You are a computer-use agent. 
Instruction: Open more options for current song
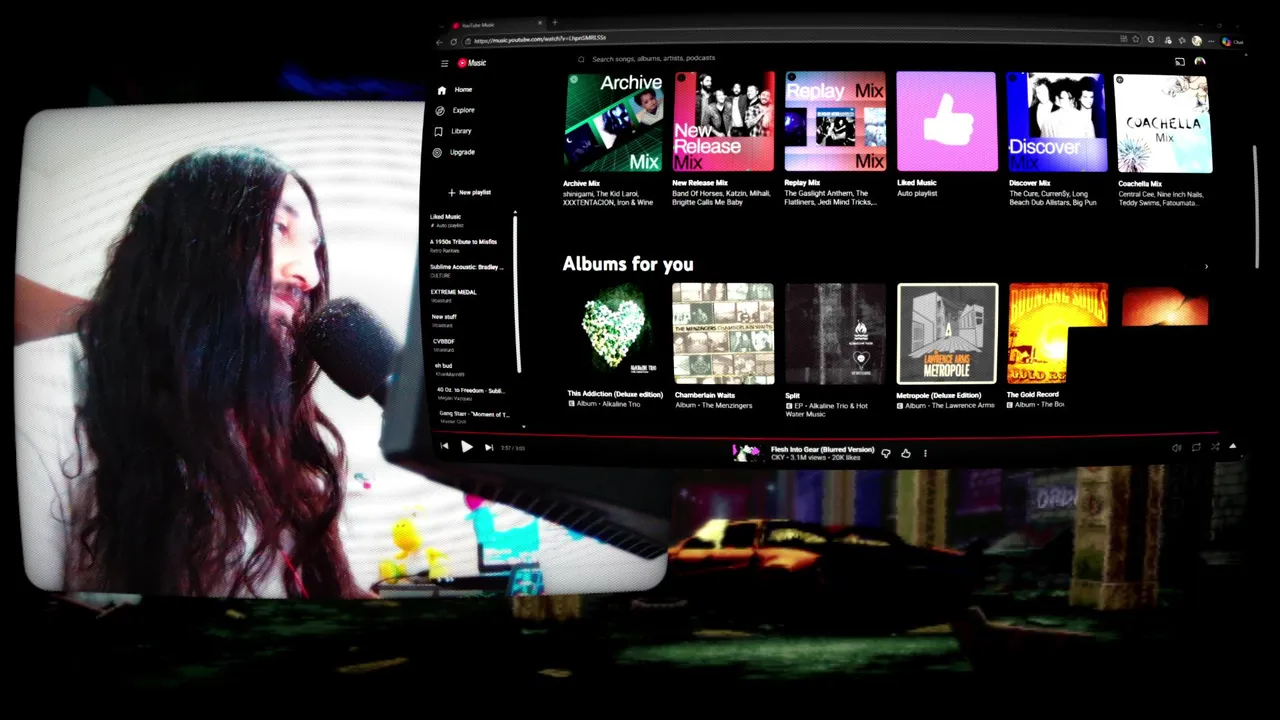925,453
